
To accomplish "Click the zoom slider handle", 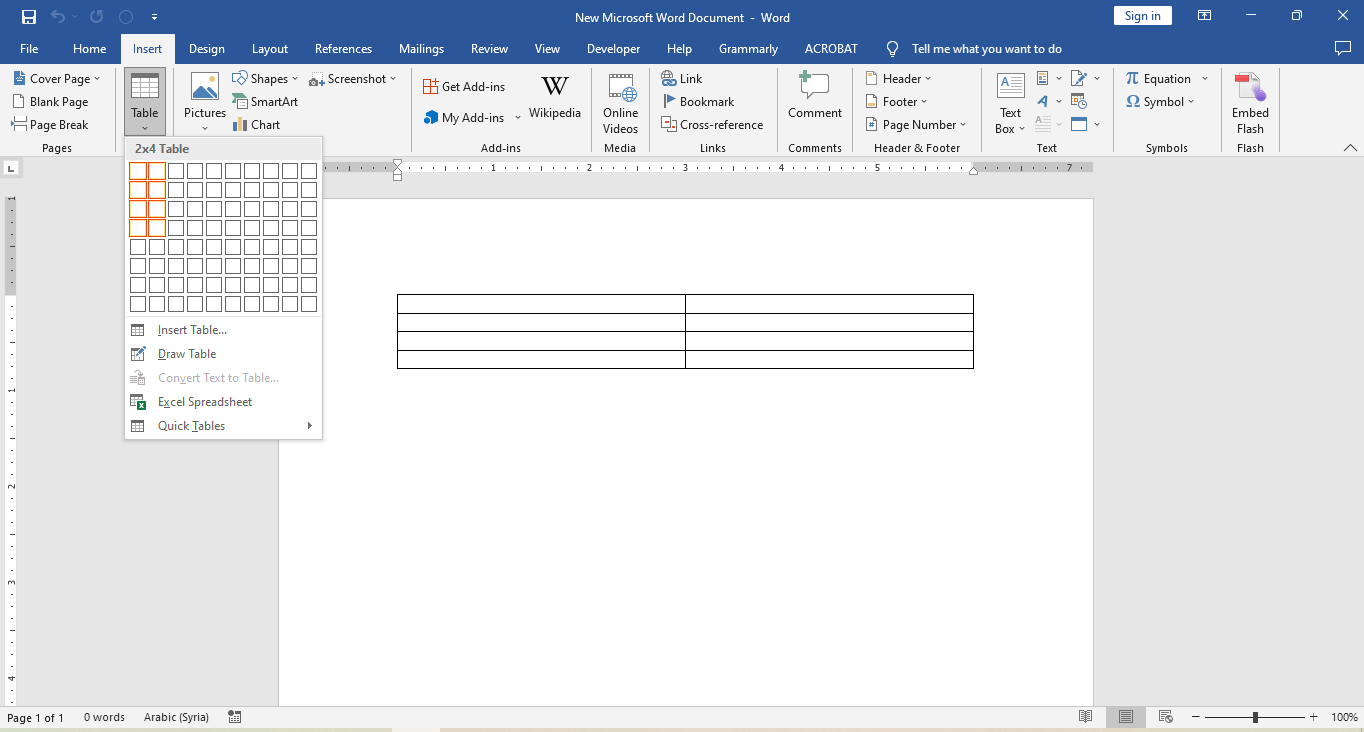I will click(x=1255, y=717).
